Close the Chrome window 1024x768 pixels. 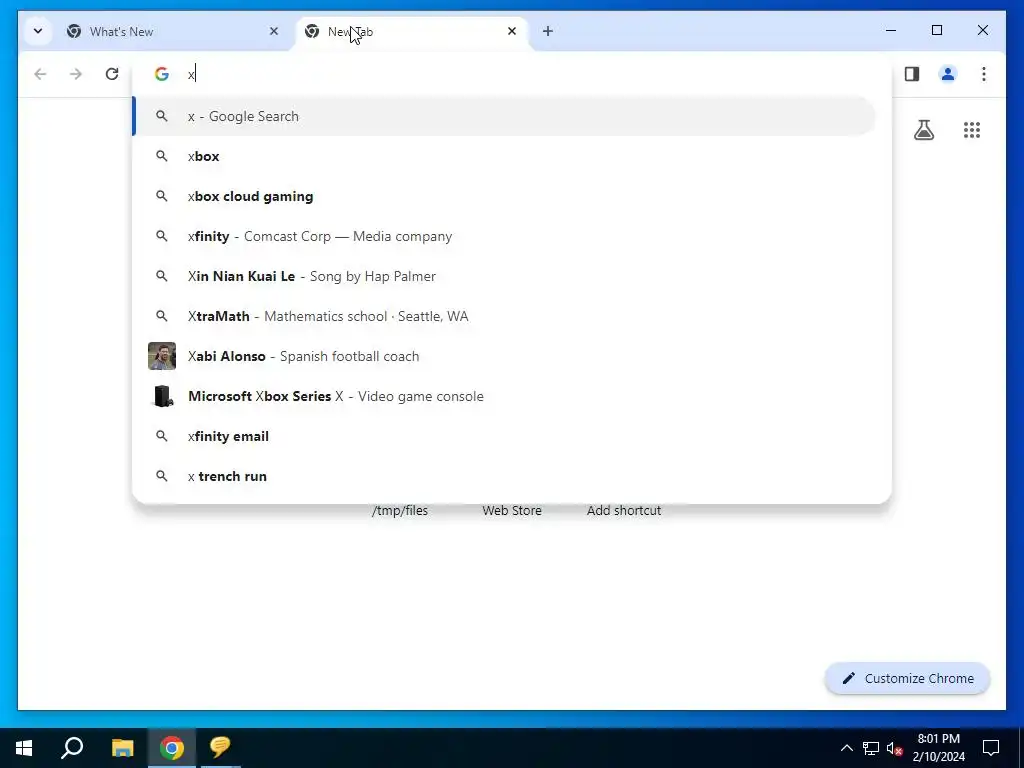coord(982,31)
